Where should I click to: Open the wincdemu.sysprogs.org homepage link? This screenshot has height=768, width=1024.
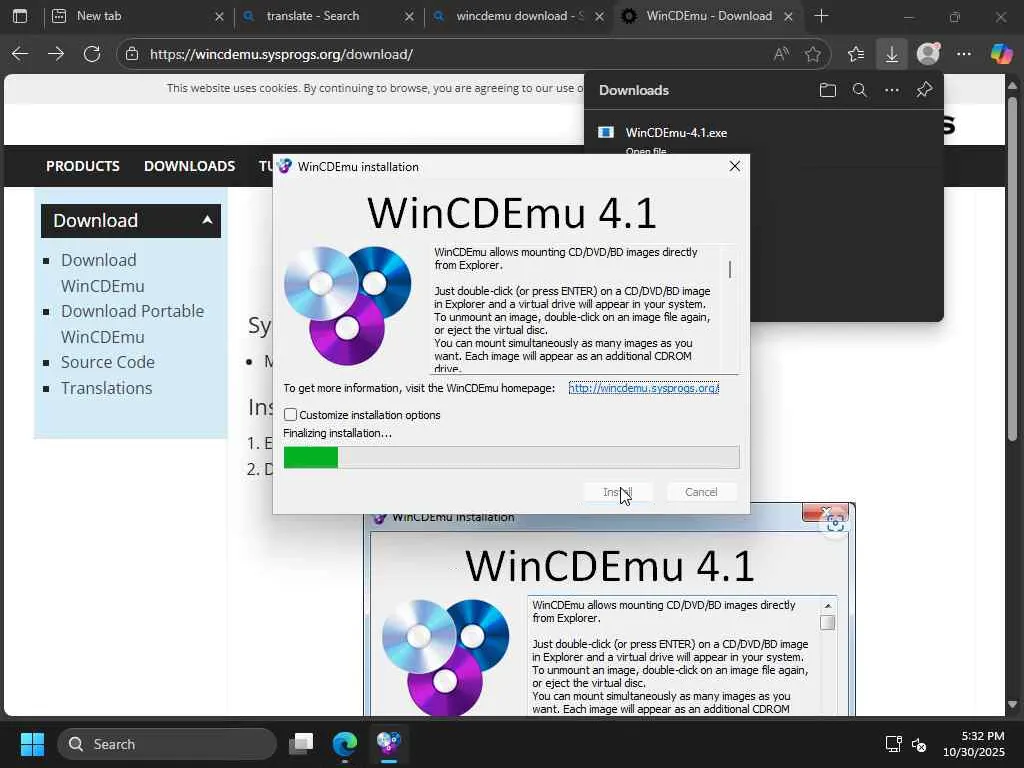[644, 388]
